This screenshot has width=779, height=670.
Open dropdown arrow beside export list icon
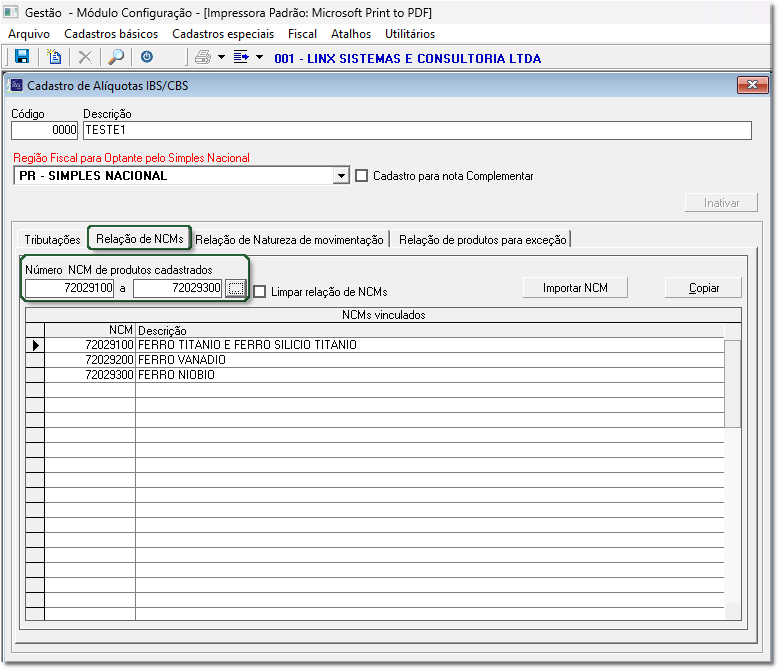point(259,58)
